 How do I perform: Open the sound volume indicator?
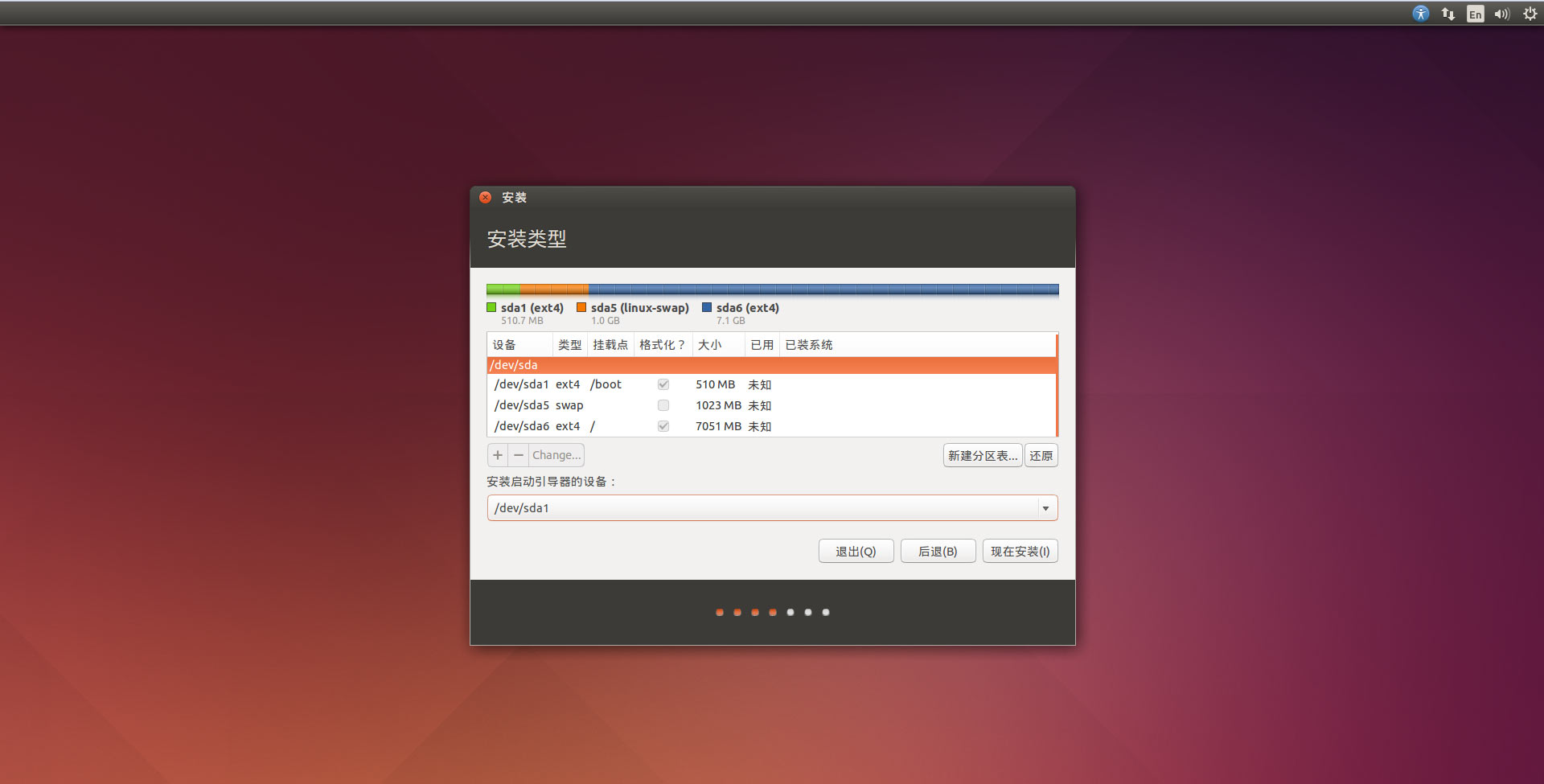coord(1501,14)
